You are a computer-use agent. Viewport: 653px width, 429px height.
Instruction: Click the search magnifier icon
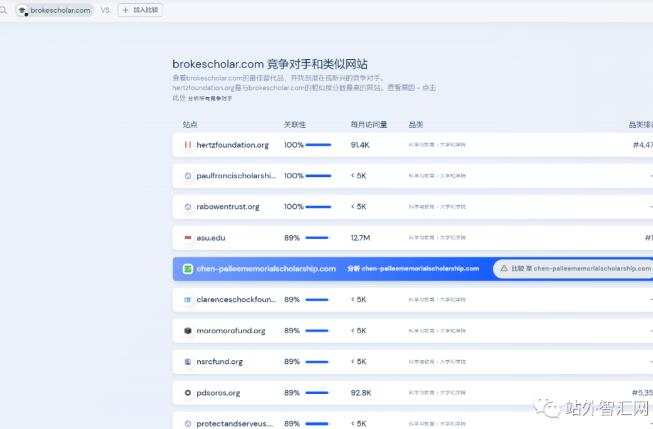point(3,10)
